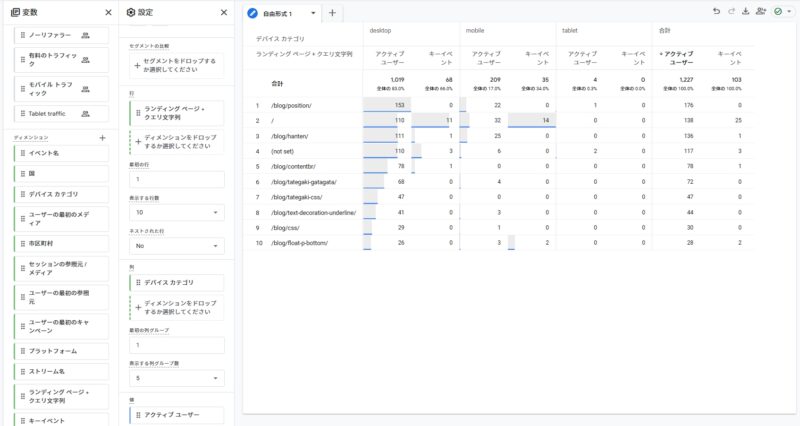
Task: Open the 表示する行数 dropdown
Action: 176,212
